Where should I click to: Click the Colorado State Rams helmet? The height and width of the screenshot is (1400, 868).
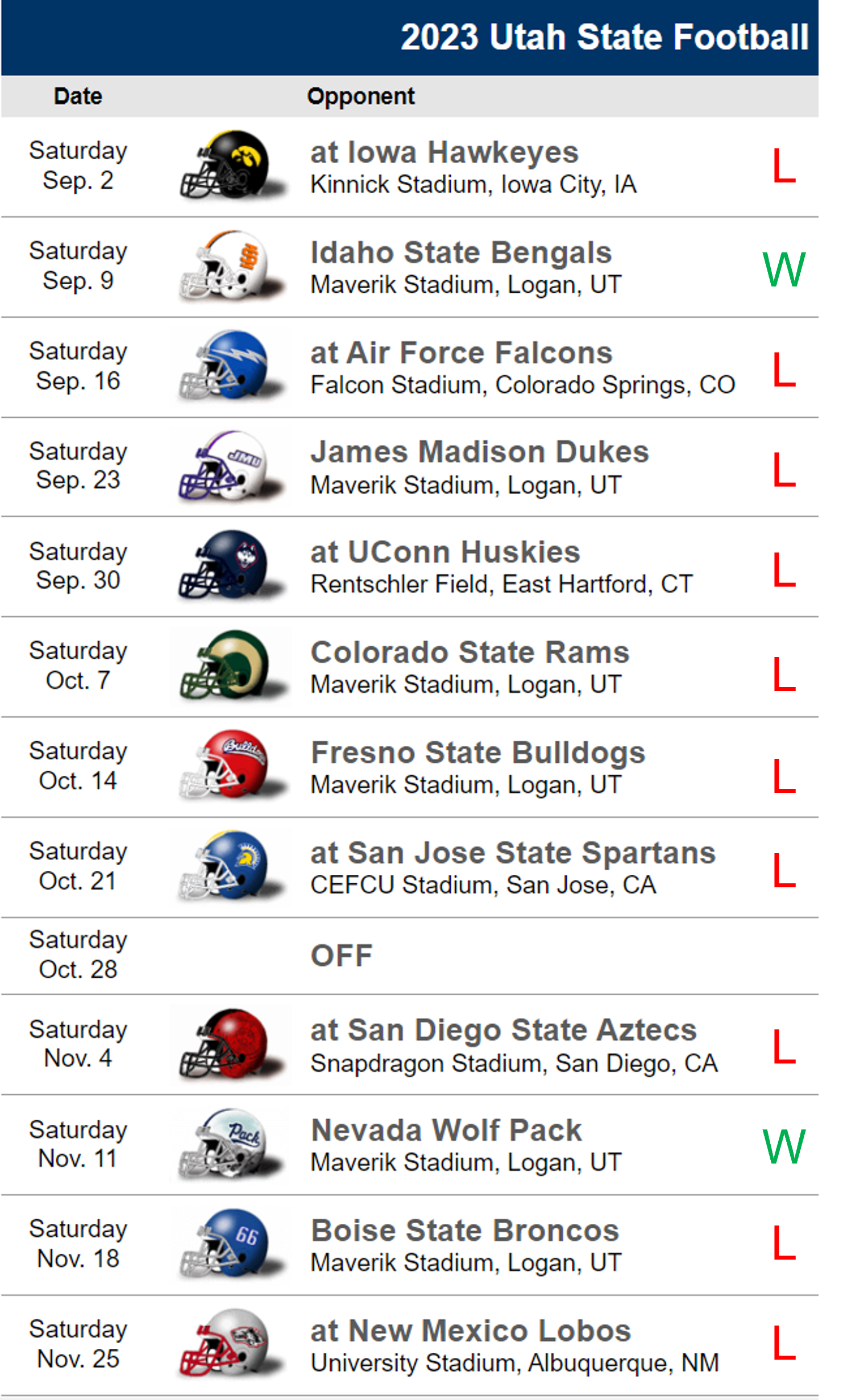231,666
